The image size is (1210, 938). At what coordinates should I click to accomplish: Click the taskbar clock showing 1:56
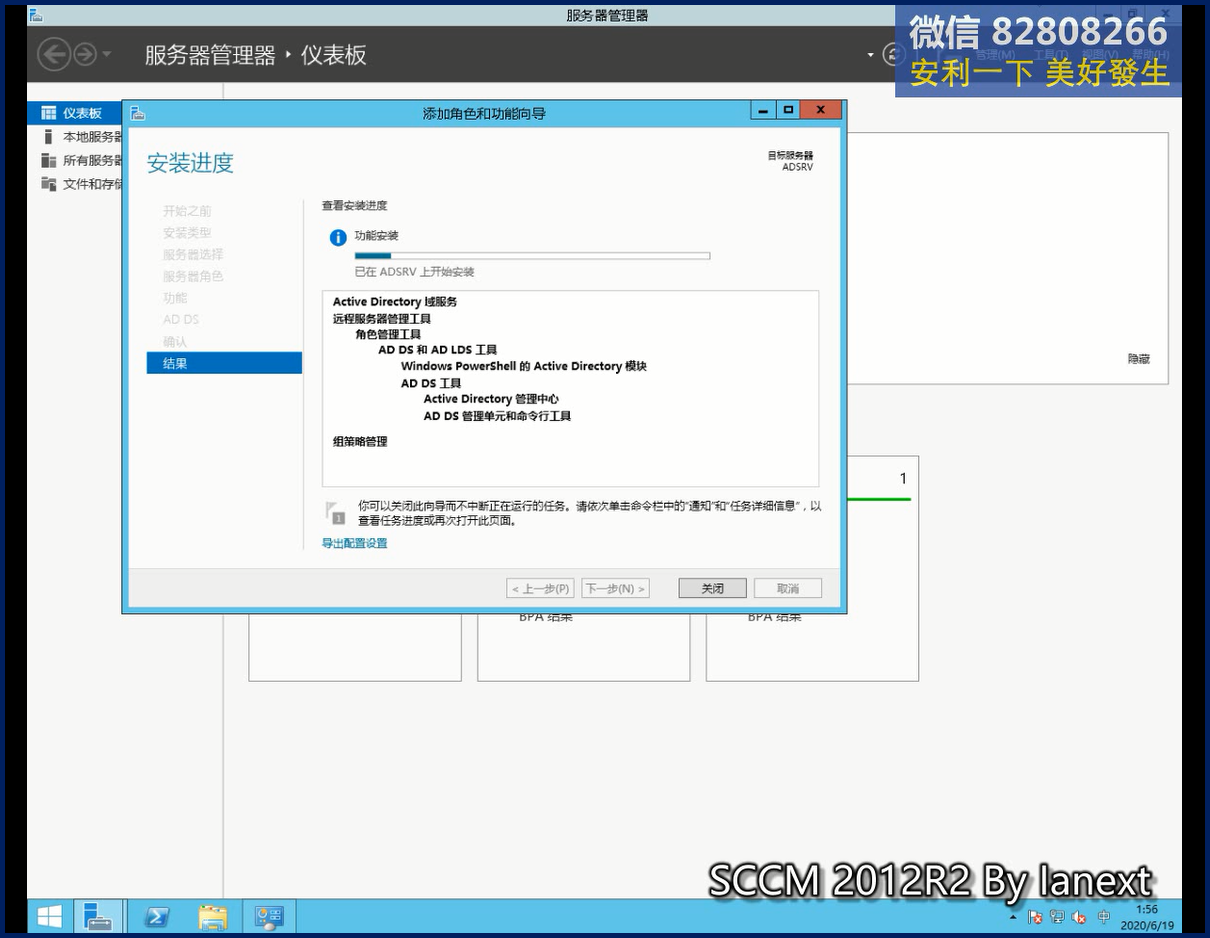[1147, 917]
